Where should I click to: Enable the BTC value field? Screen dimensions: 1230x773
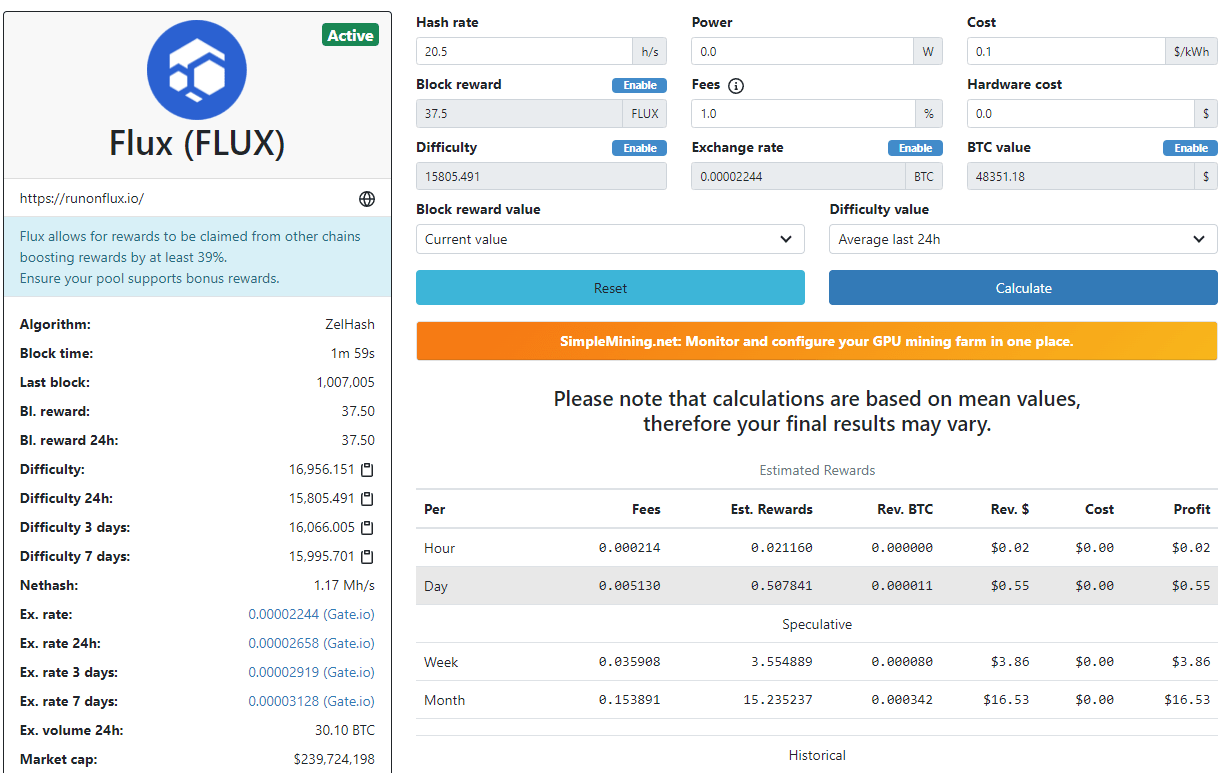click(1190, 148)
